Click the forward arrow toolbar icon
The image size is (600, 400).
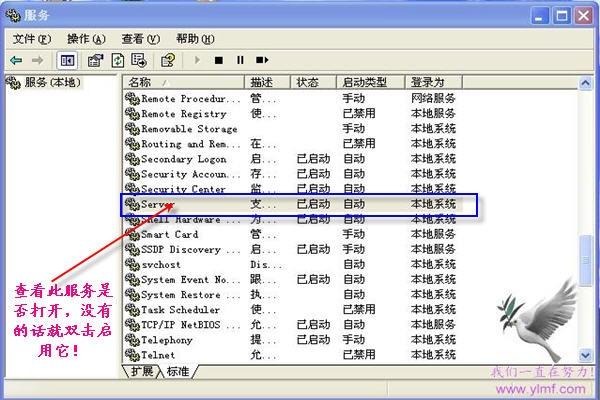(37, 60)
